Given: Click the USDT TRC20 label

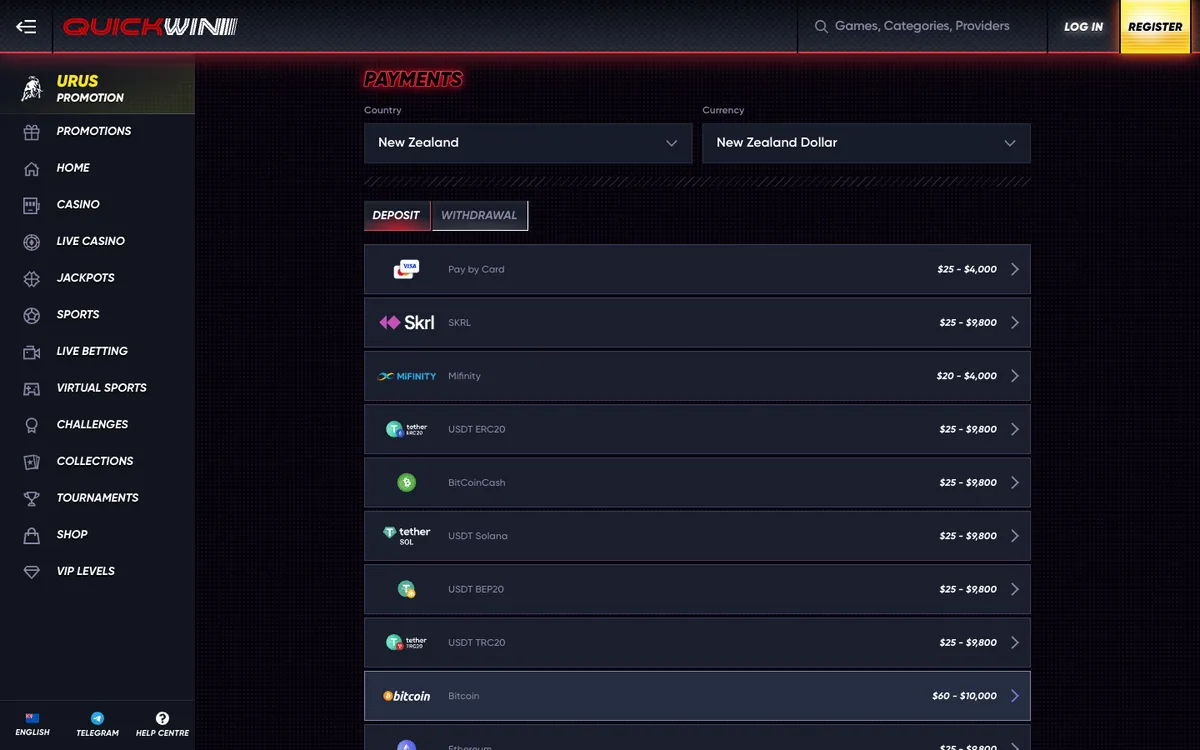Looking at the screenshot, I should (x=477, y=642).
